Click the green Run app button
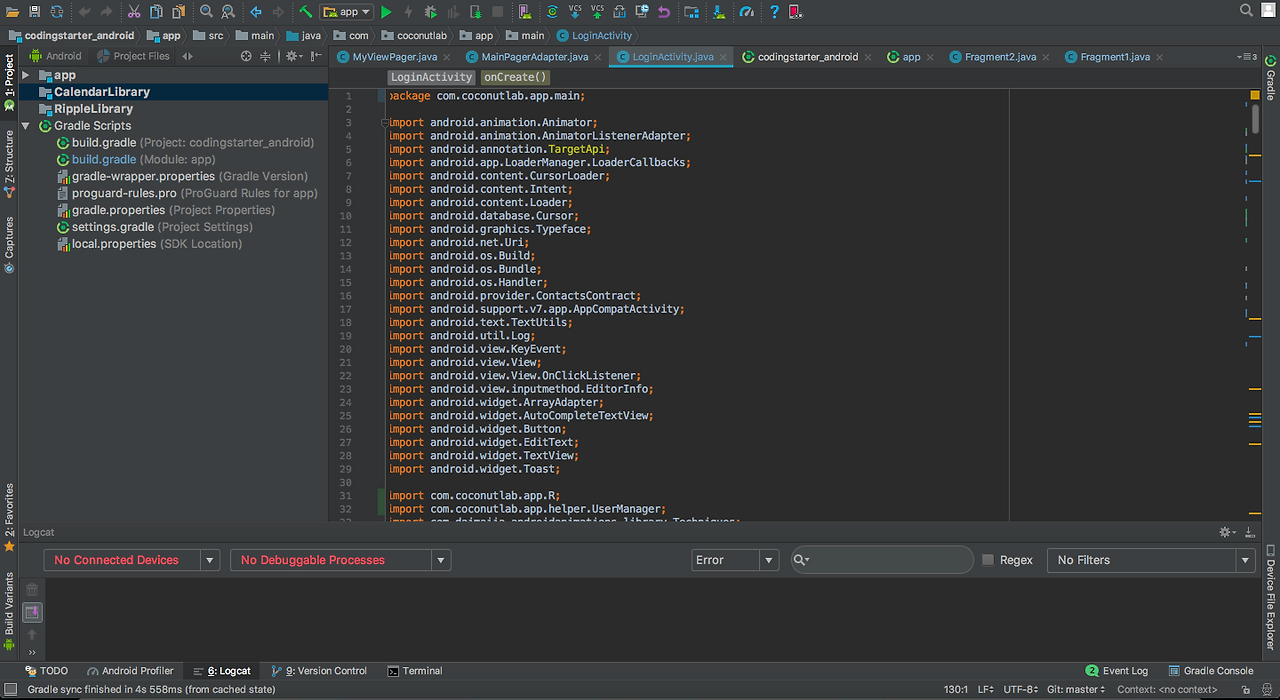The width and height of the screenshot is (1280, 700). (x=386, y=12)
